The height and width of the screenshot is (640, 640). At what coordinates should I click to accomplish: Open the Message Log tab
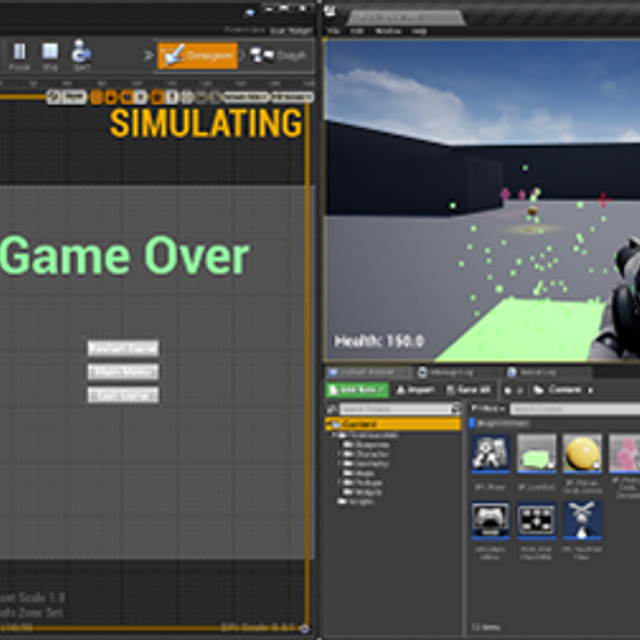(x=457, y=371)
